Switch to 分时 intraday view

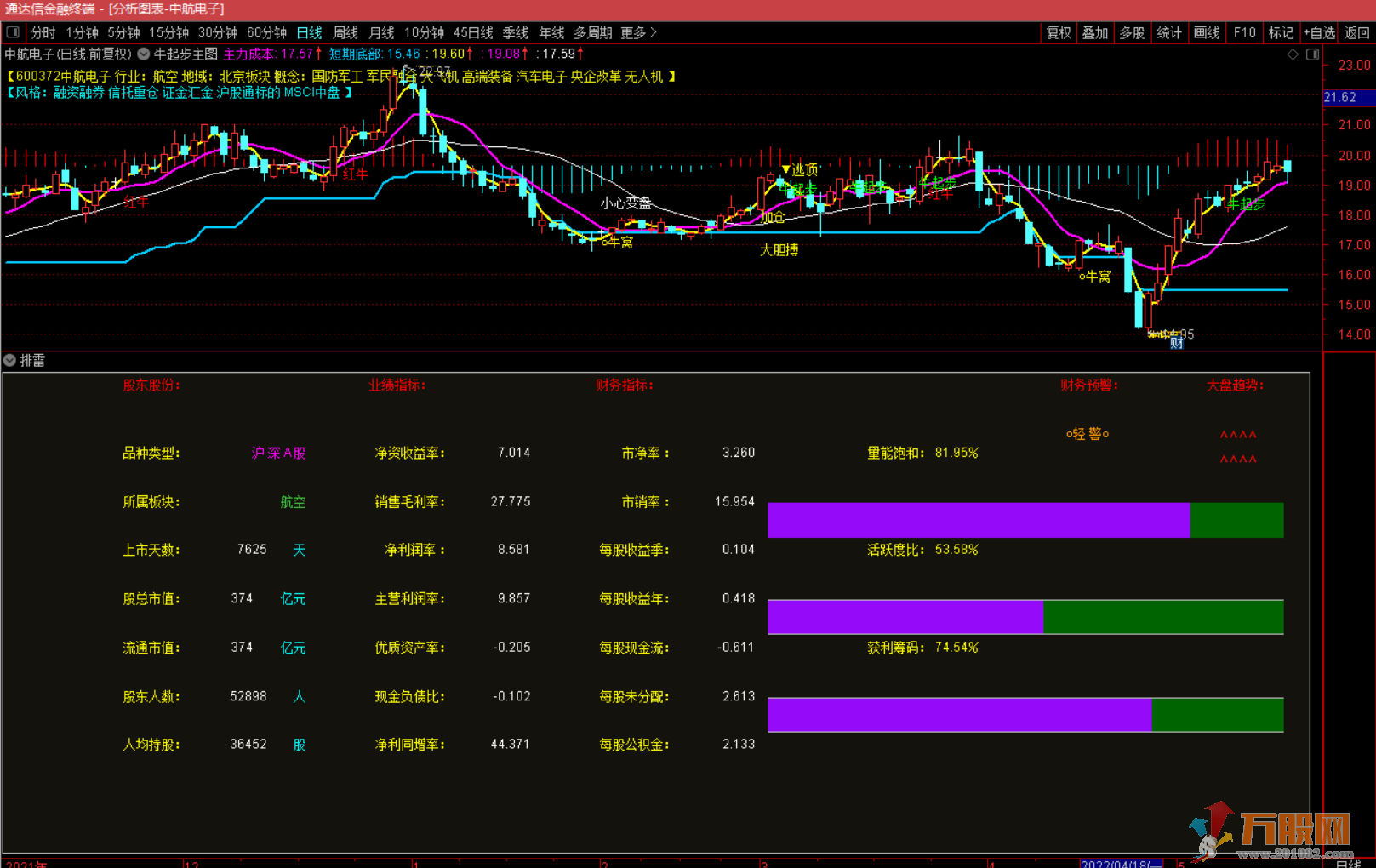click(43, 32)
